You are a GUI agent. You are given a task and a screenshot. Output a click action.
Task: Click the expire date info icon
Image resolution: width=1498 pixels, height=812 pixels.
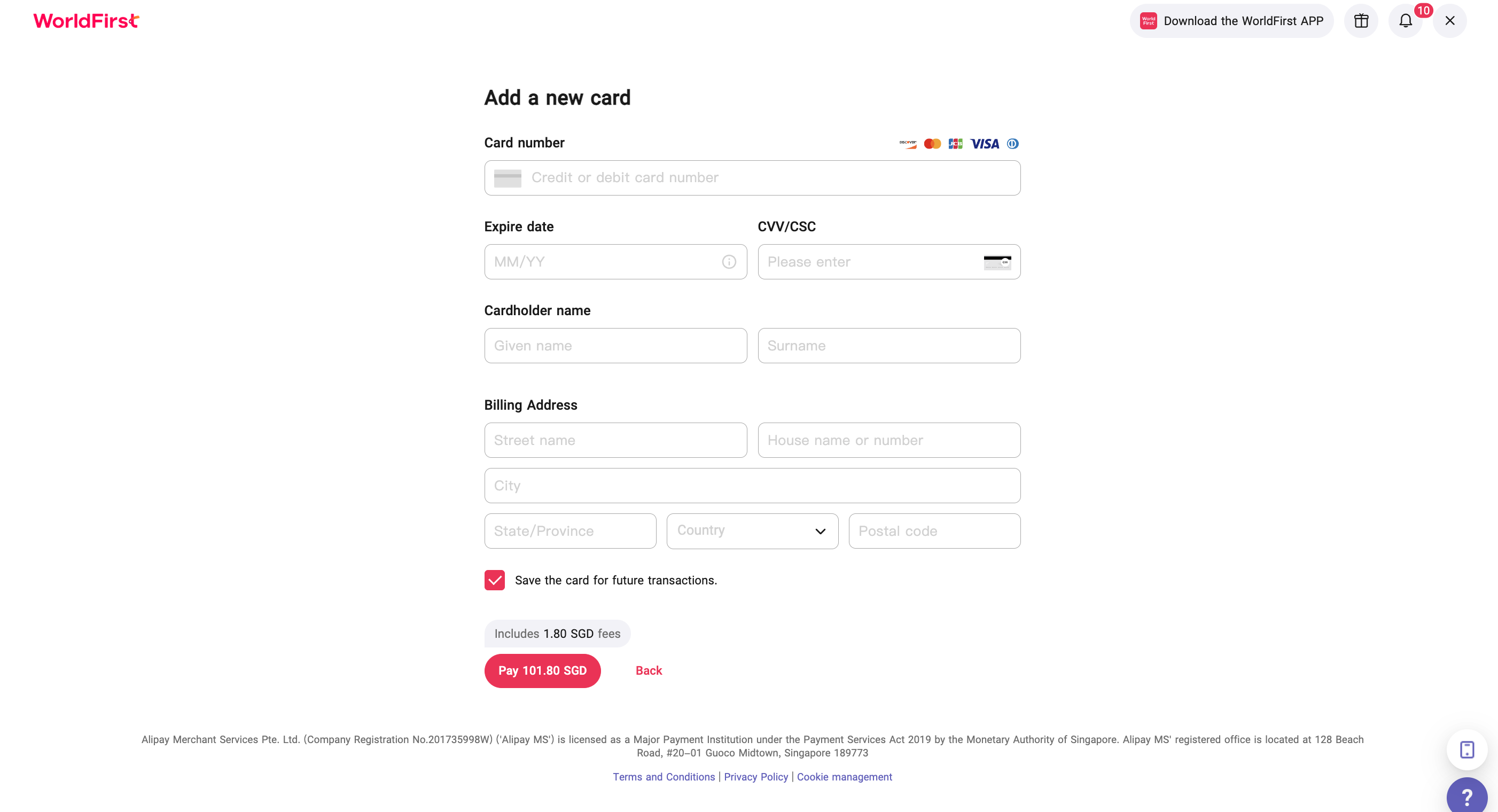pos(729,262)
